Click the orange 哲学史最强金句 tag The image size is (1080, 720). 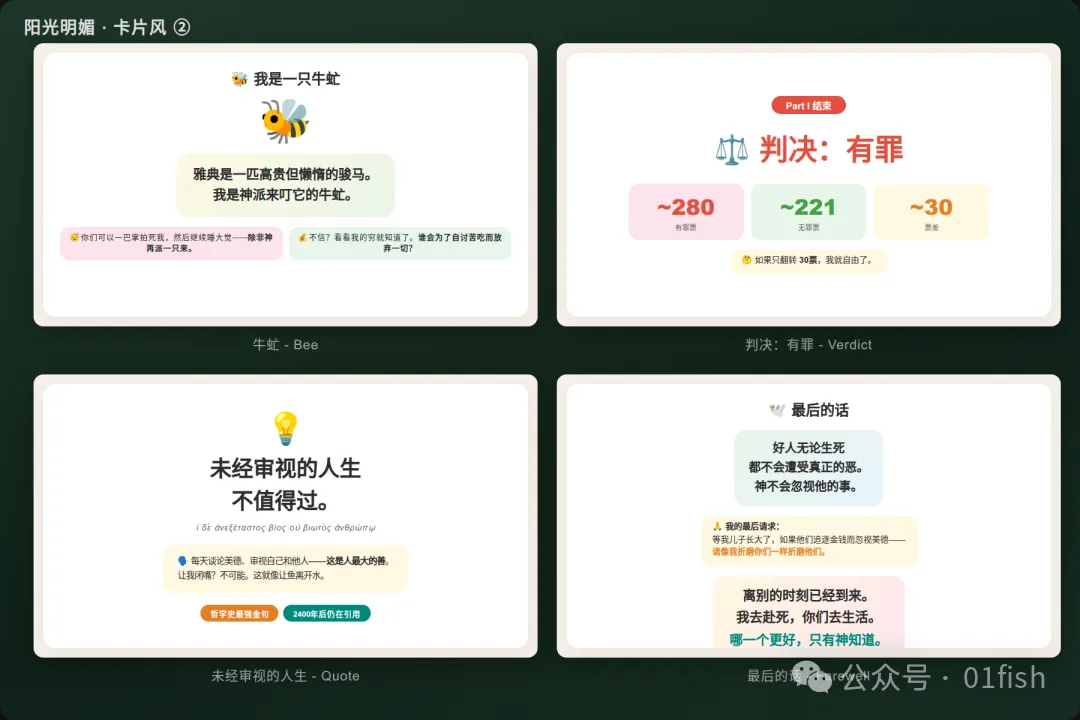[239, 614]
